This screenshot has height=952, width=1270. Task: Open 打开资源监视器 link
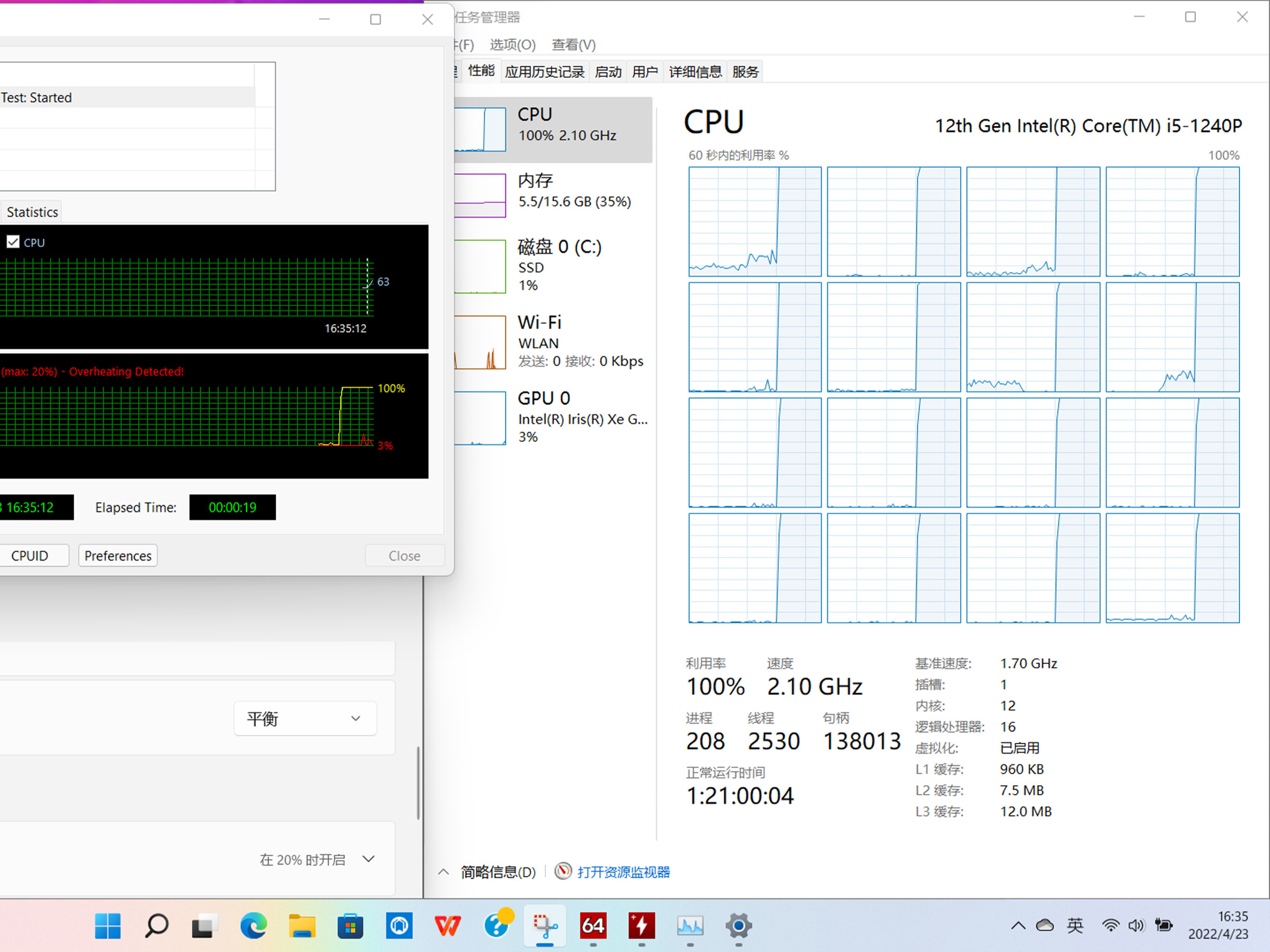623,872
